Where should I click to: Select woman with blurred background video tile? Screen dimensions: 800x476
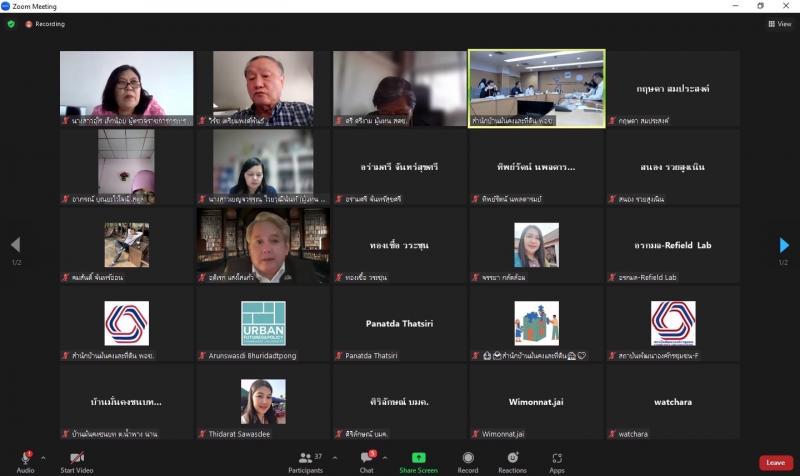(263, 167)
